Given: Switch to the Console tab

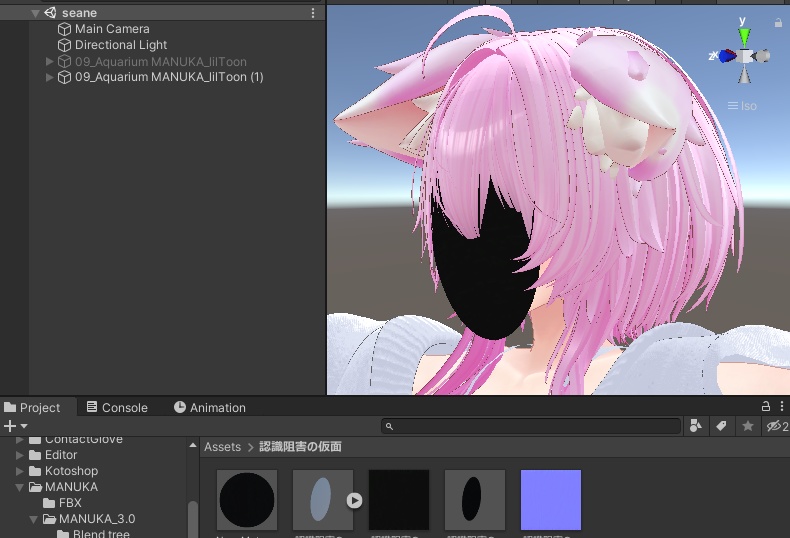Looking at the screenshot, I should [117, 408].
